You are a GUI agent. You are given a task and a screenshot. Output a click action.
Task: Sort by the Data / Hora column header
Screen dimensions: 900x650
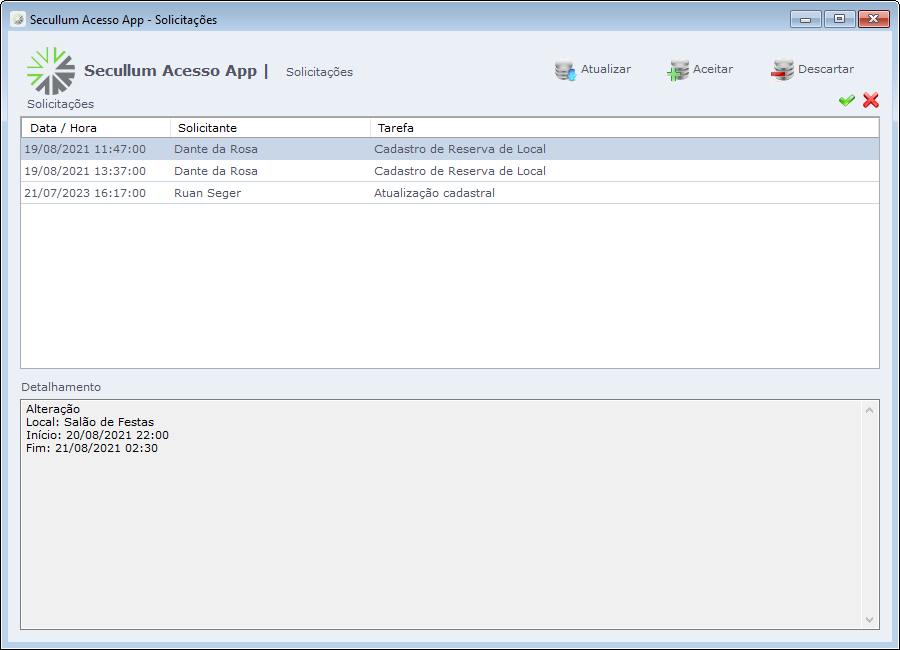point(96,128)
